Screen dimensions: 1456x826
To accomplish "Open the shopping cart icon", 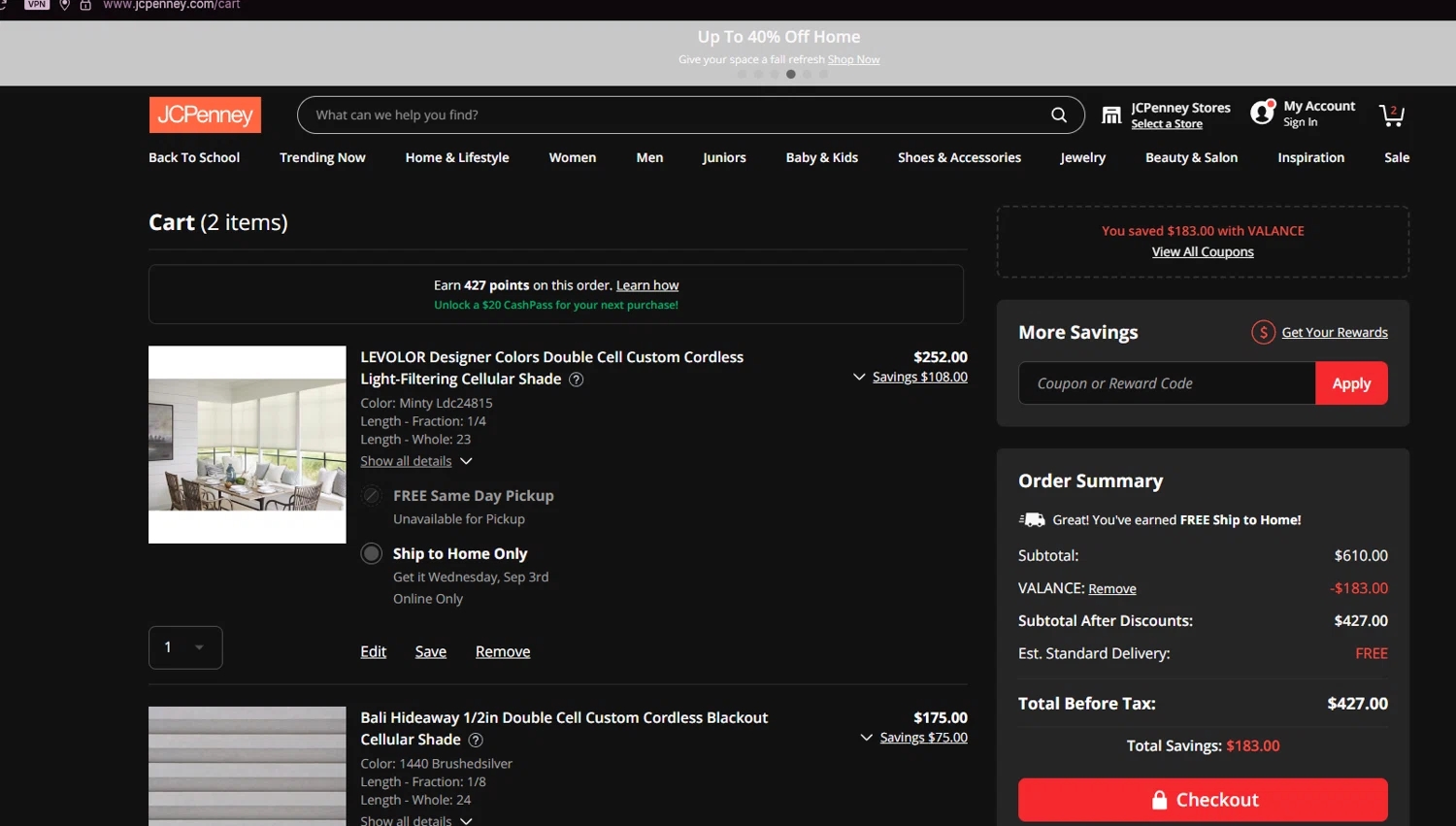I will (1392, 116).
